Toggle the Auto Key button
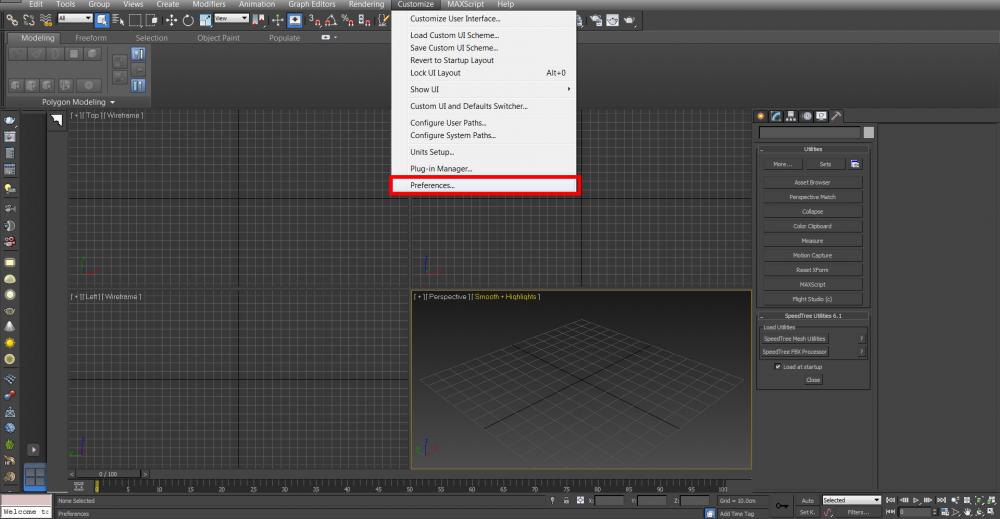 click(x=807, y=501)
